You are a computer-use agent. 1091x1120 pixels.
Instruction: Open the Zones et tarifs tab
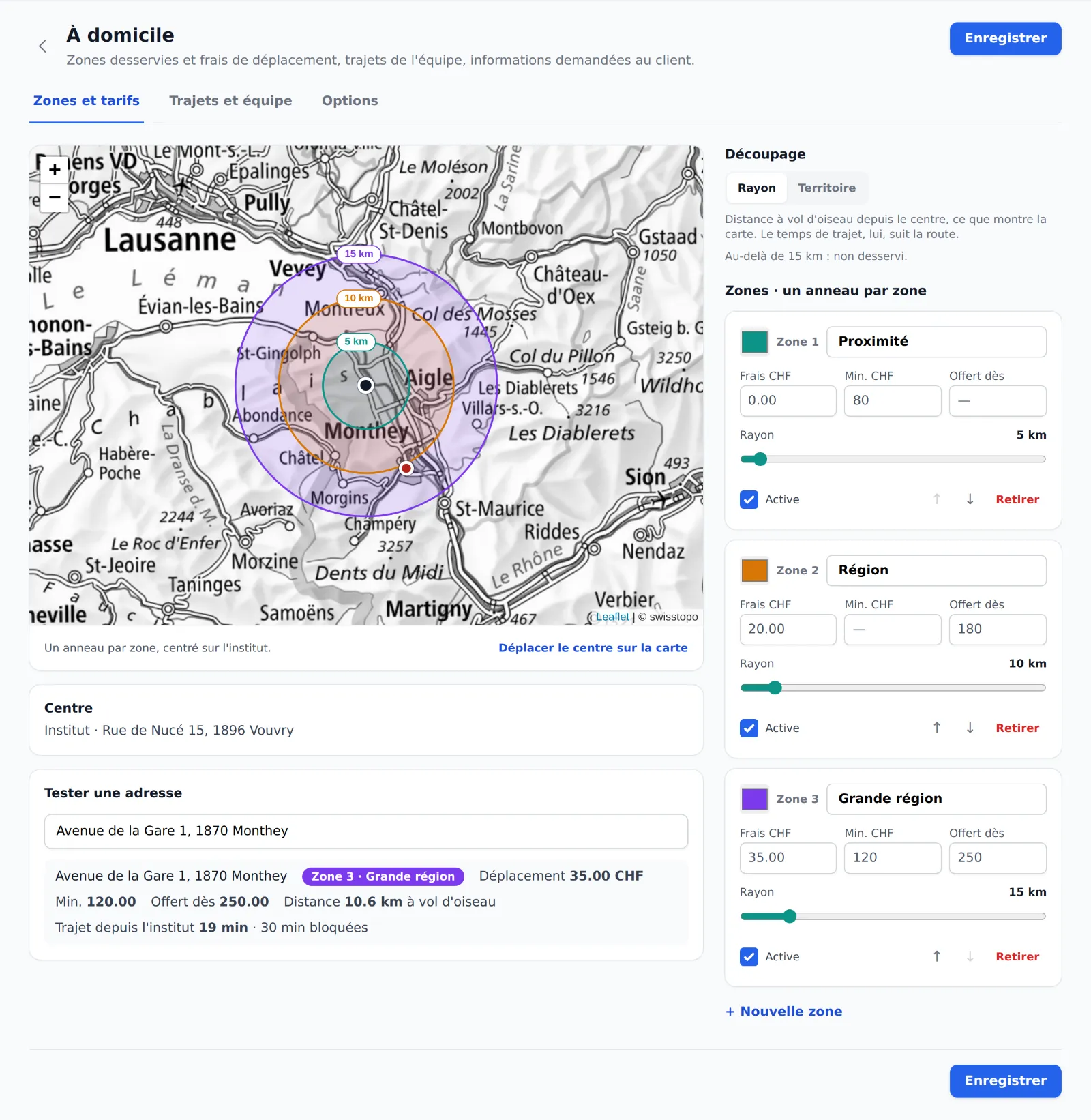pos(87,100)
